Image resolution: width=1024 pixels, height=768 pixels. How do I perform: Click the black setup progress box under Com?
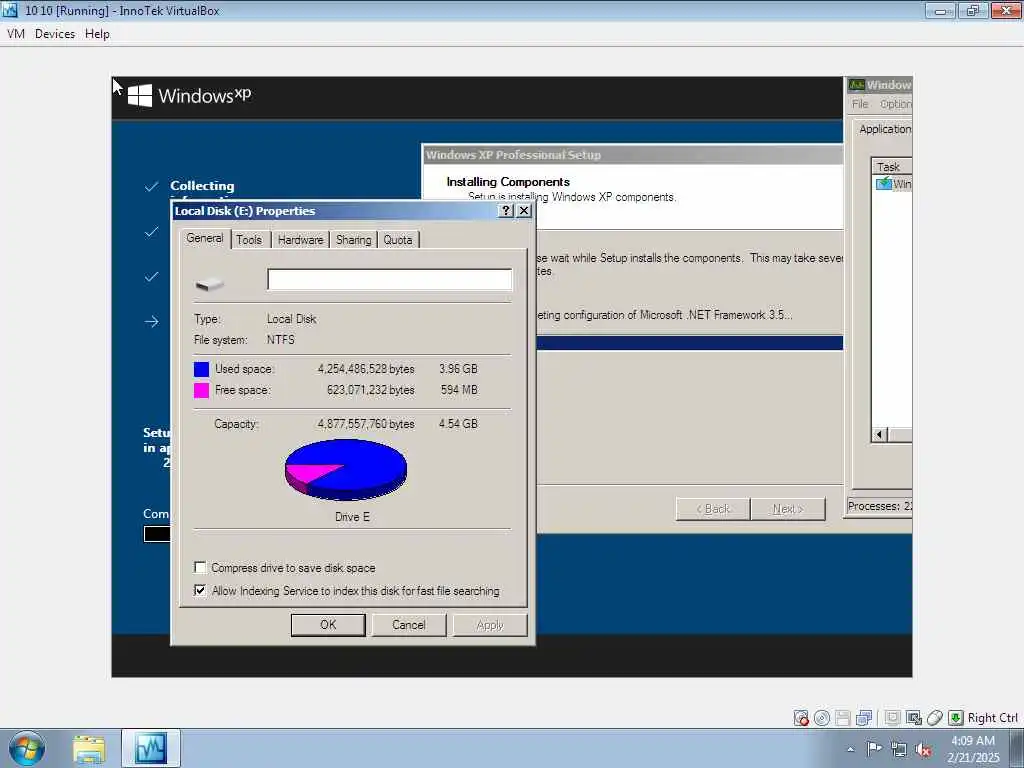pos(157,534)
